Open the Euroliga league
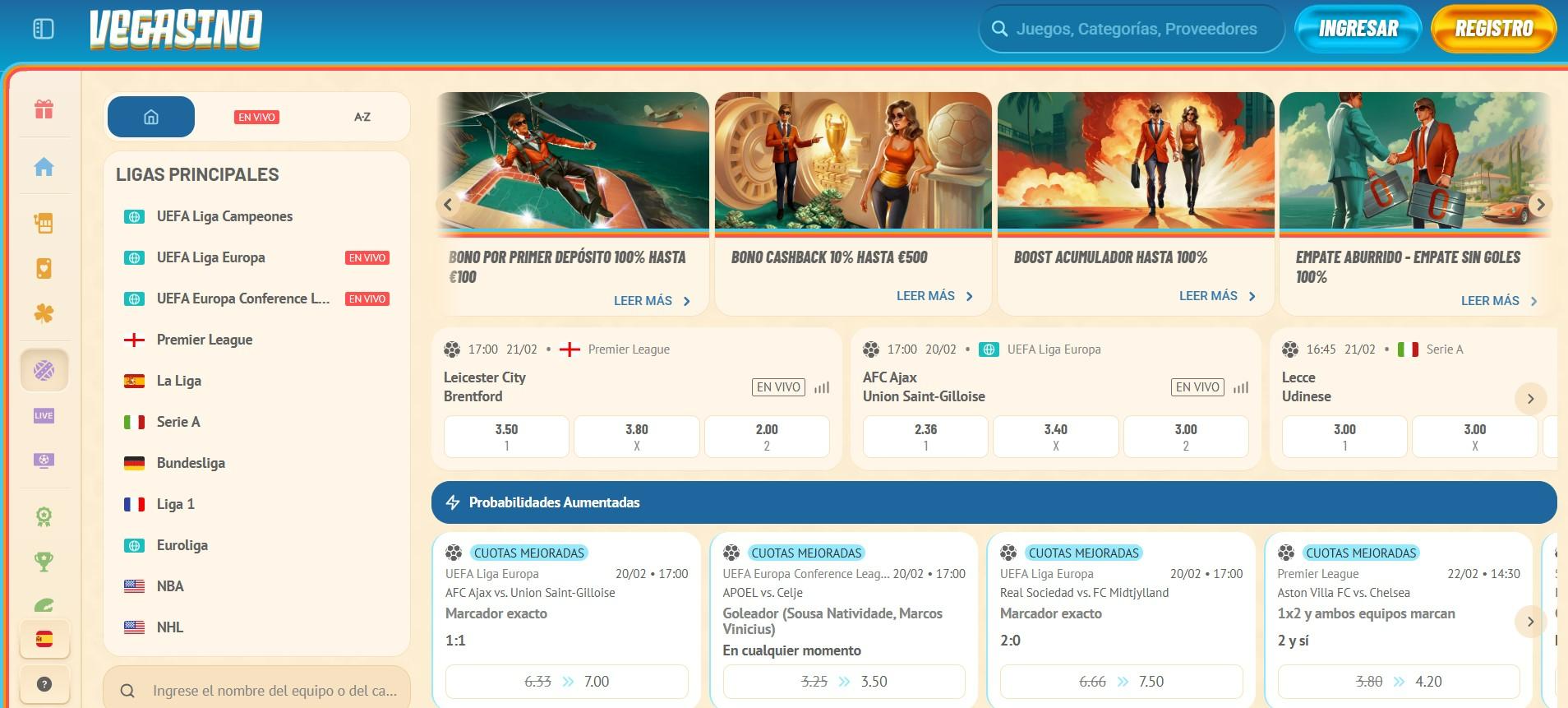 [x=256, y=545]
